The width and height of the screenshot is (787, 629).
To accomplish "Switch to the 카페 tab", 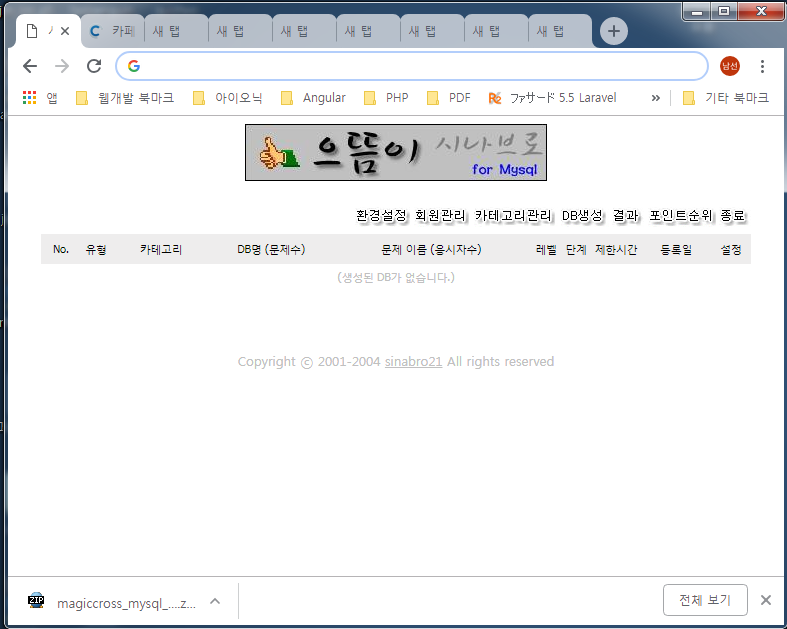I will coord(111,31).
